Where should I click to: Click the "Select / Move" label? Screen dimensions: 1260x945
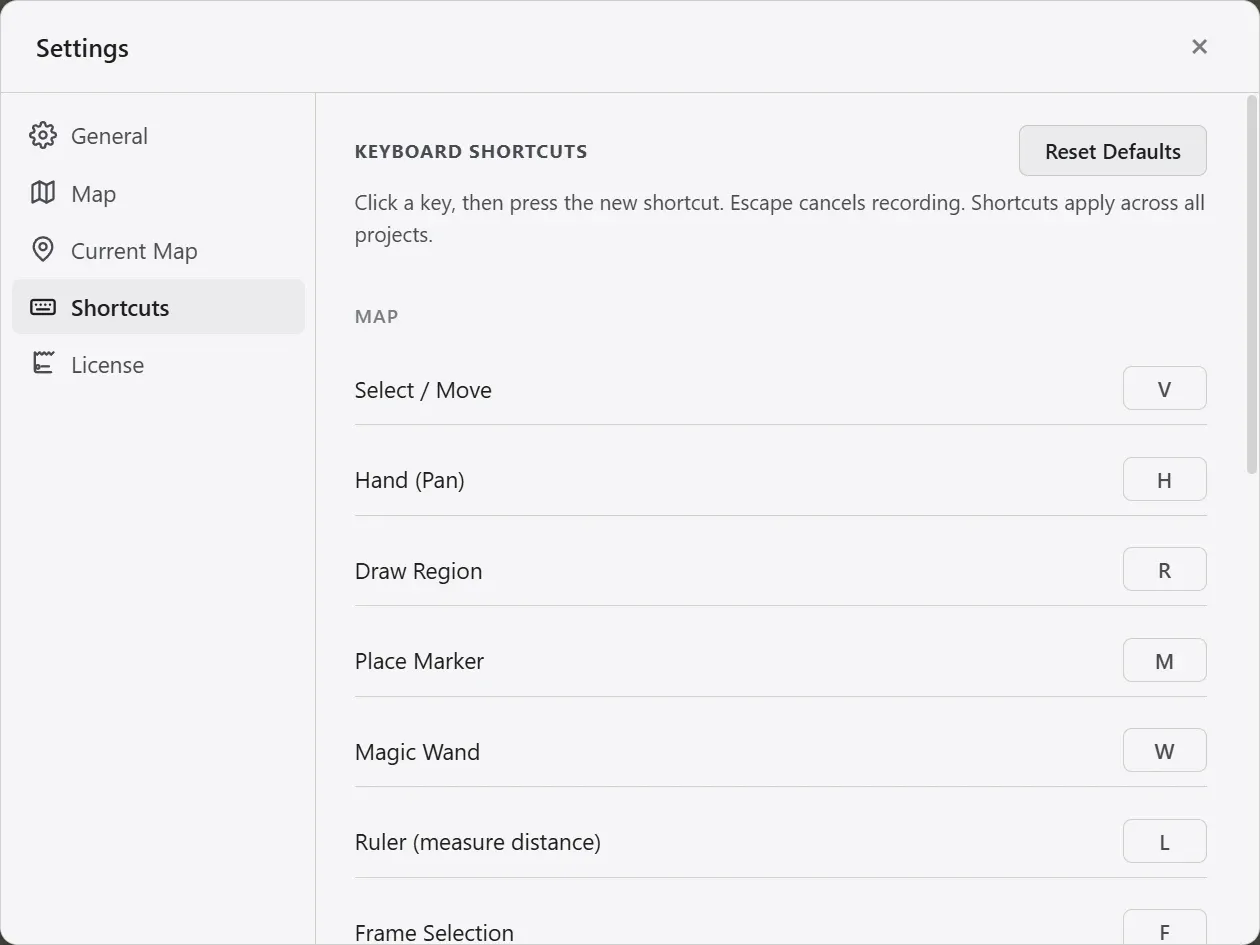pyautogui.click(x=423, y=390)
